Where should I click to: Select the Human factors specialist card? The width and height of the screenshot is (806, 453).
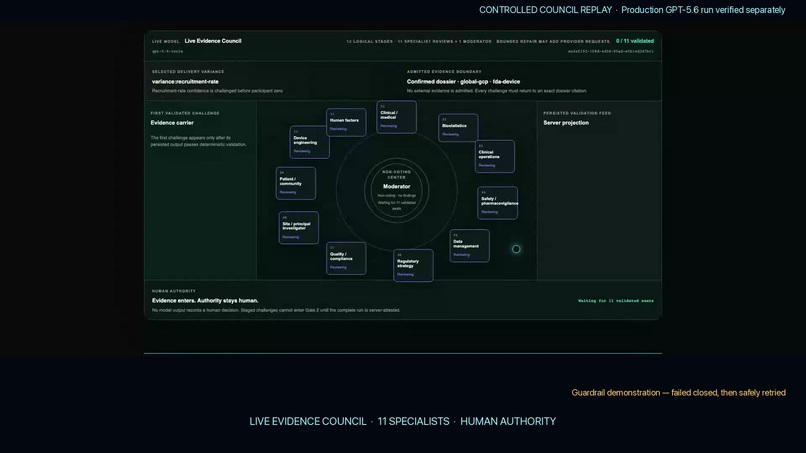click(x=346, y=122)
